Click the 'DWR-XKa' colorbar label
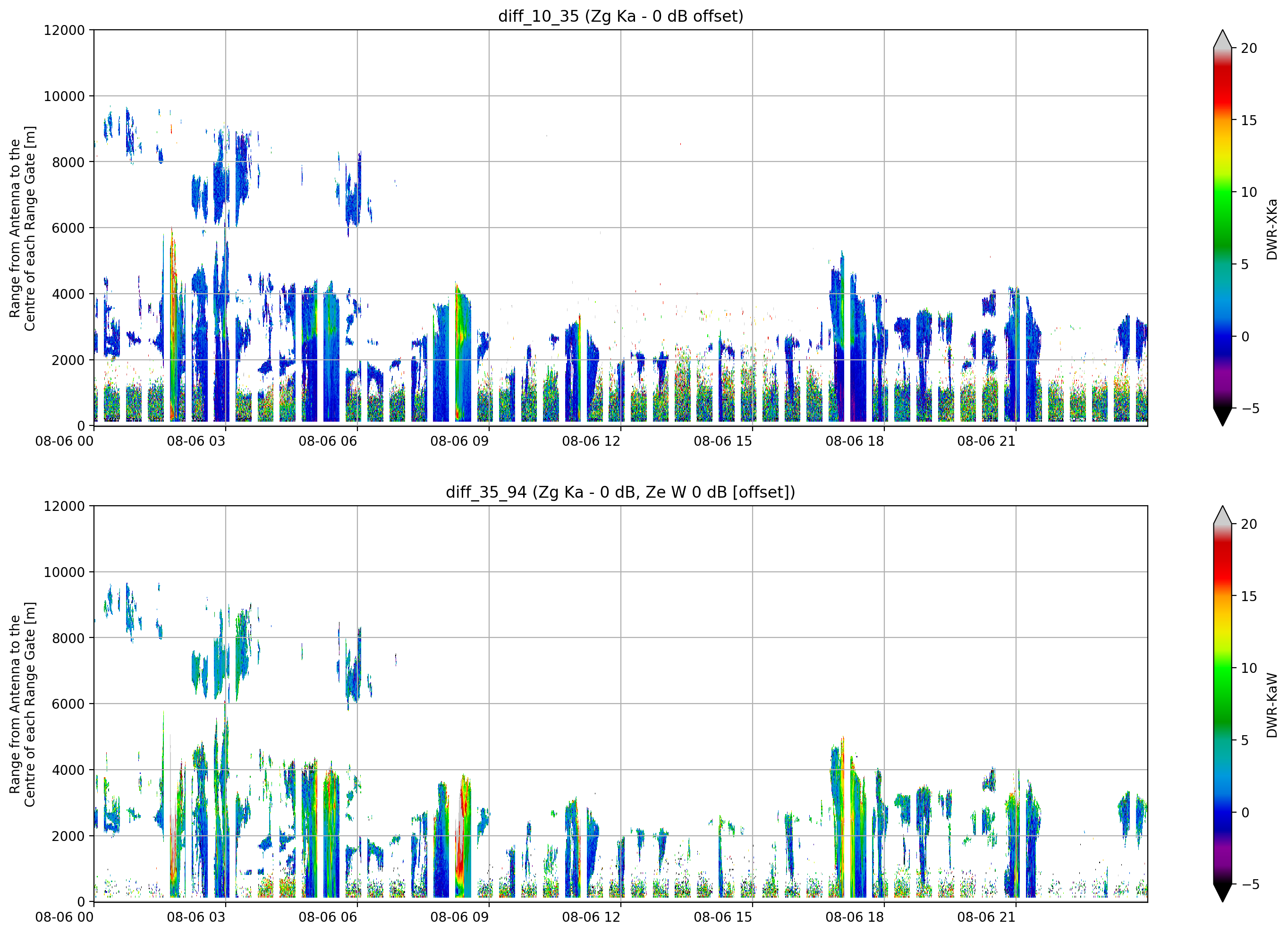The height and width of the screenshot is (934, 1288). point(1271,229)
